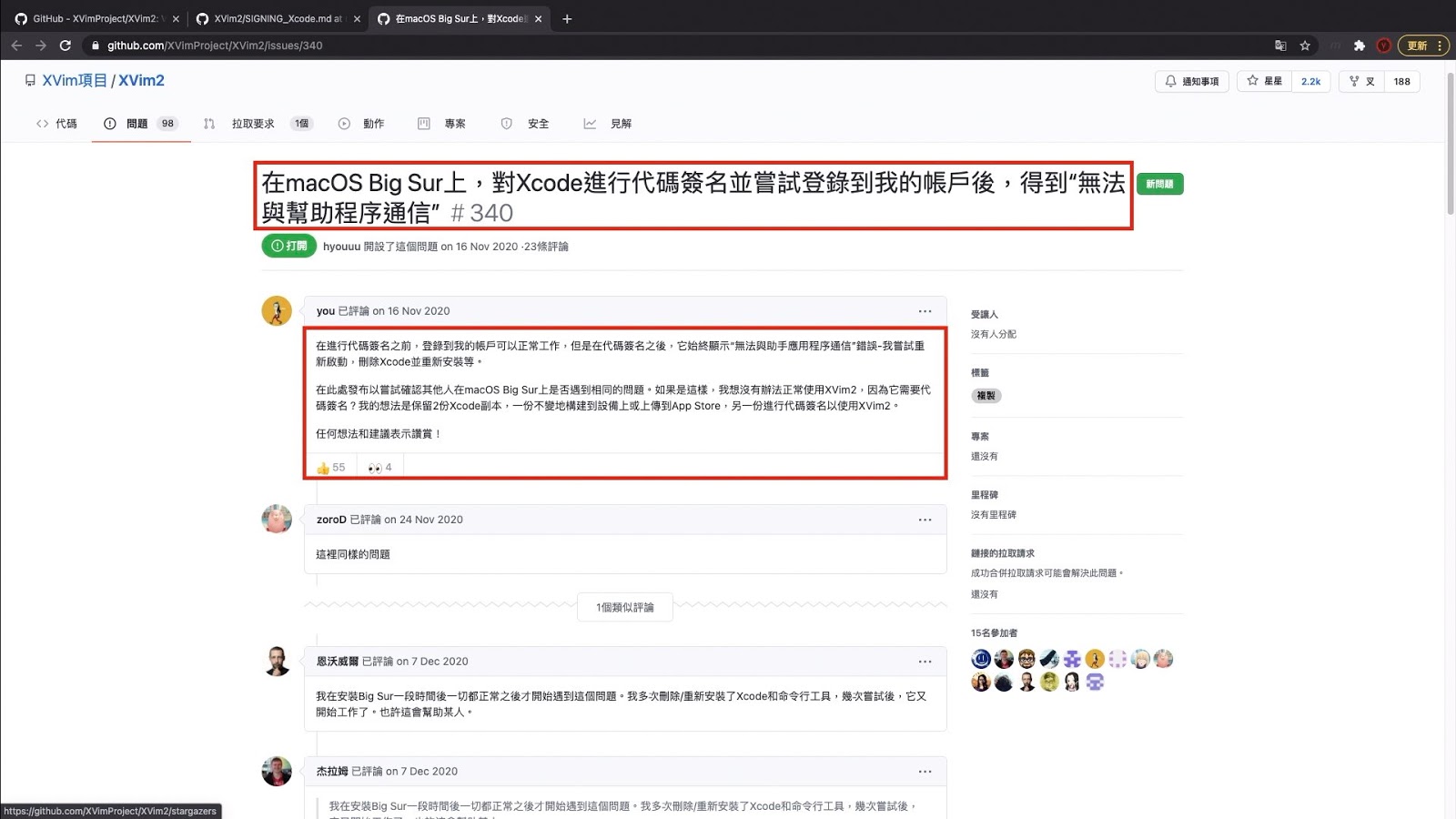Screen dimensions: 1456x819
Task: Open the XVim項目 organization link
Action: [x=75, y=81]
